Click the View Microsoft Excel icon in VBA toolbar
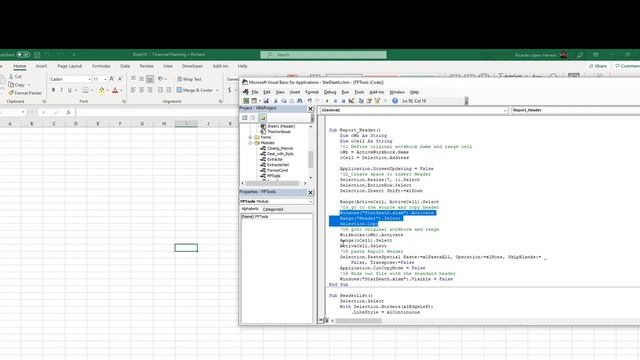Screen dimensions: 640x360 [246, 101]
